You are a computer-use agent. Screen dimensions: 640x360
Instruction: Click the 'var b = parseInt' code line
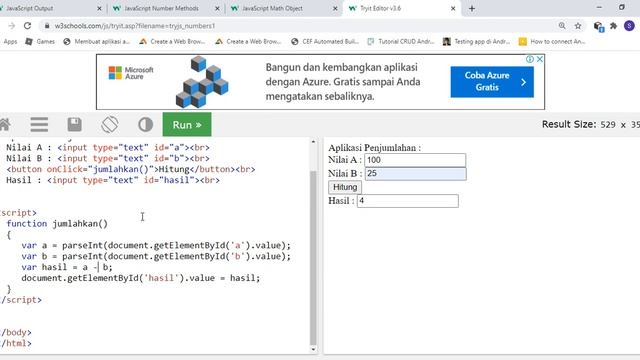click(x=156, y=256)
